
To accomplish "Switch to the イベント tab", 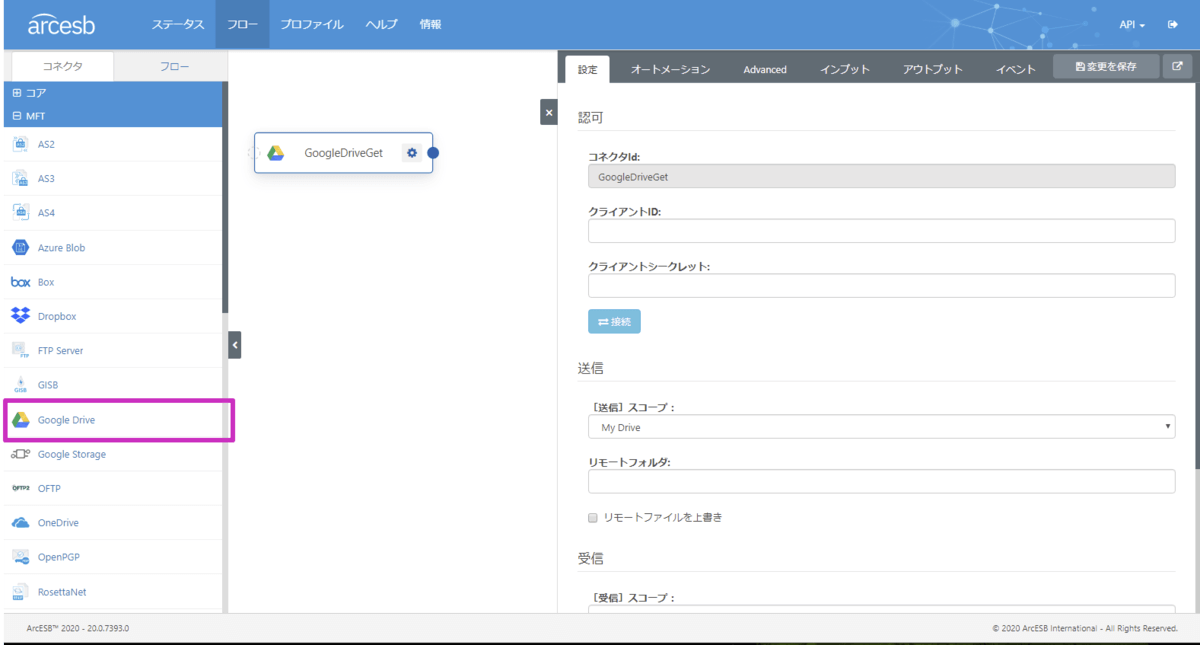I will (1016, 69).
